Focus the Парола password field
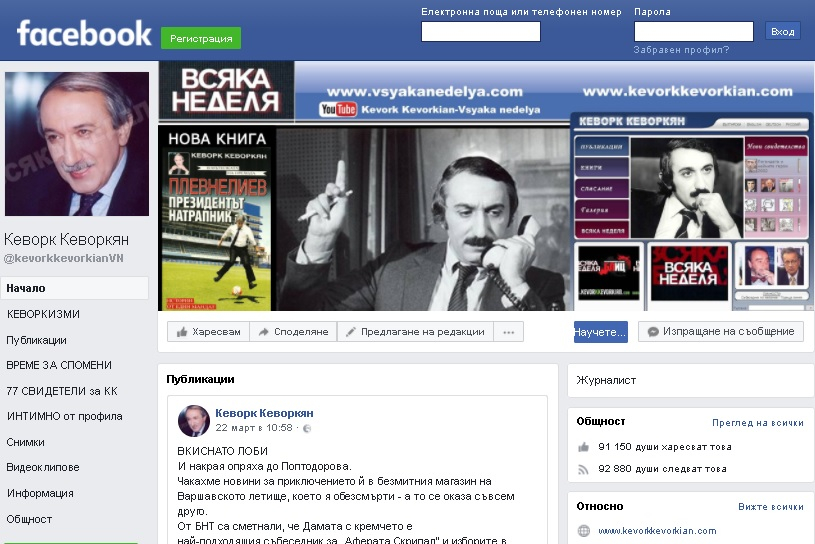Image resolution: width=815 pixels, height=544 pixels. 693,31
